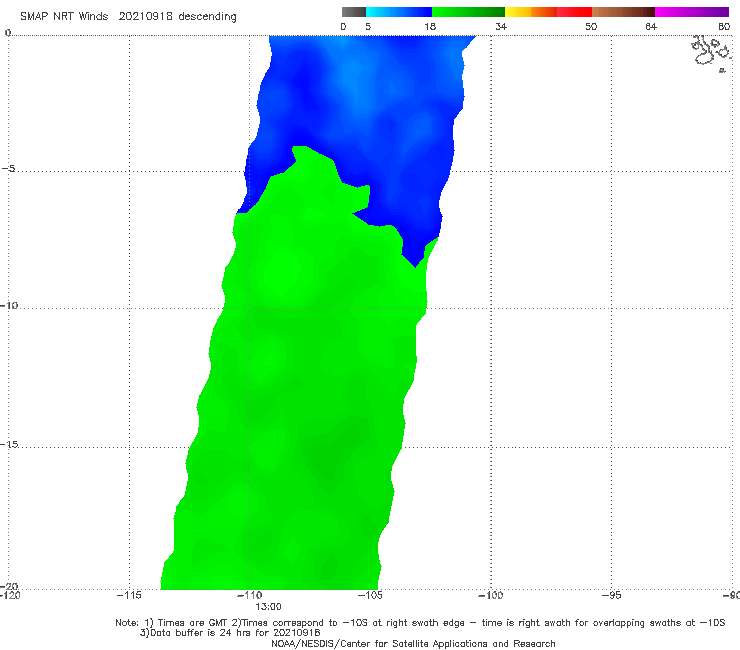Click the red segment of the color bar

tap(574, 12)
